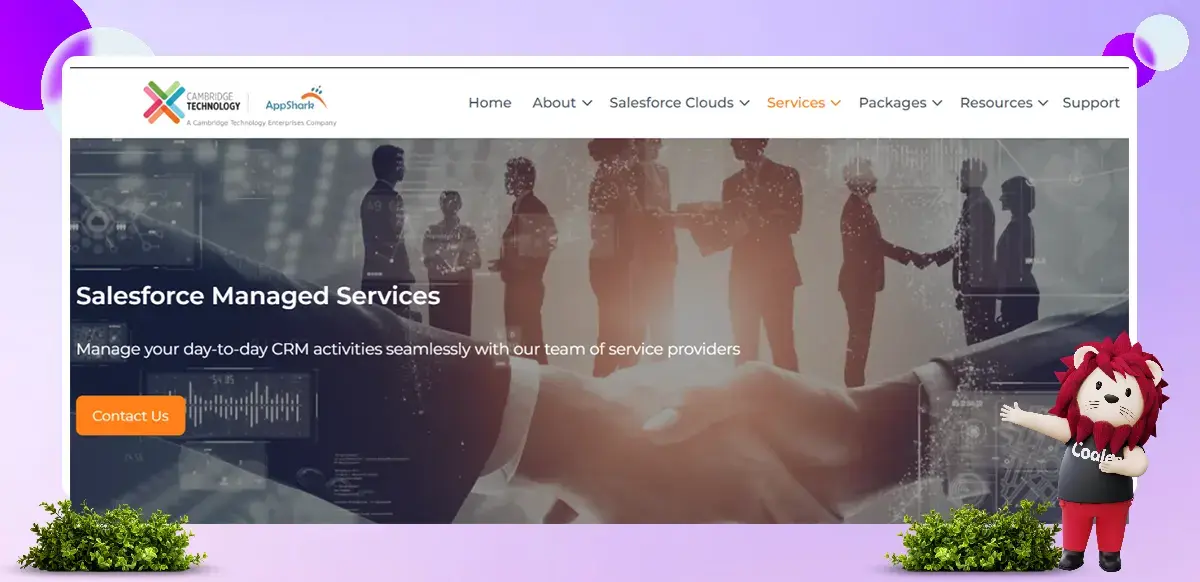Expand the arrow next to Resources

(x=1042, y=103)
